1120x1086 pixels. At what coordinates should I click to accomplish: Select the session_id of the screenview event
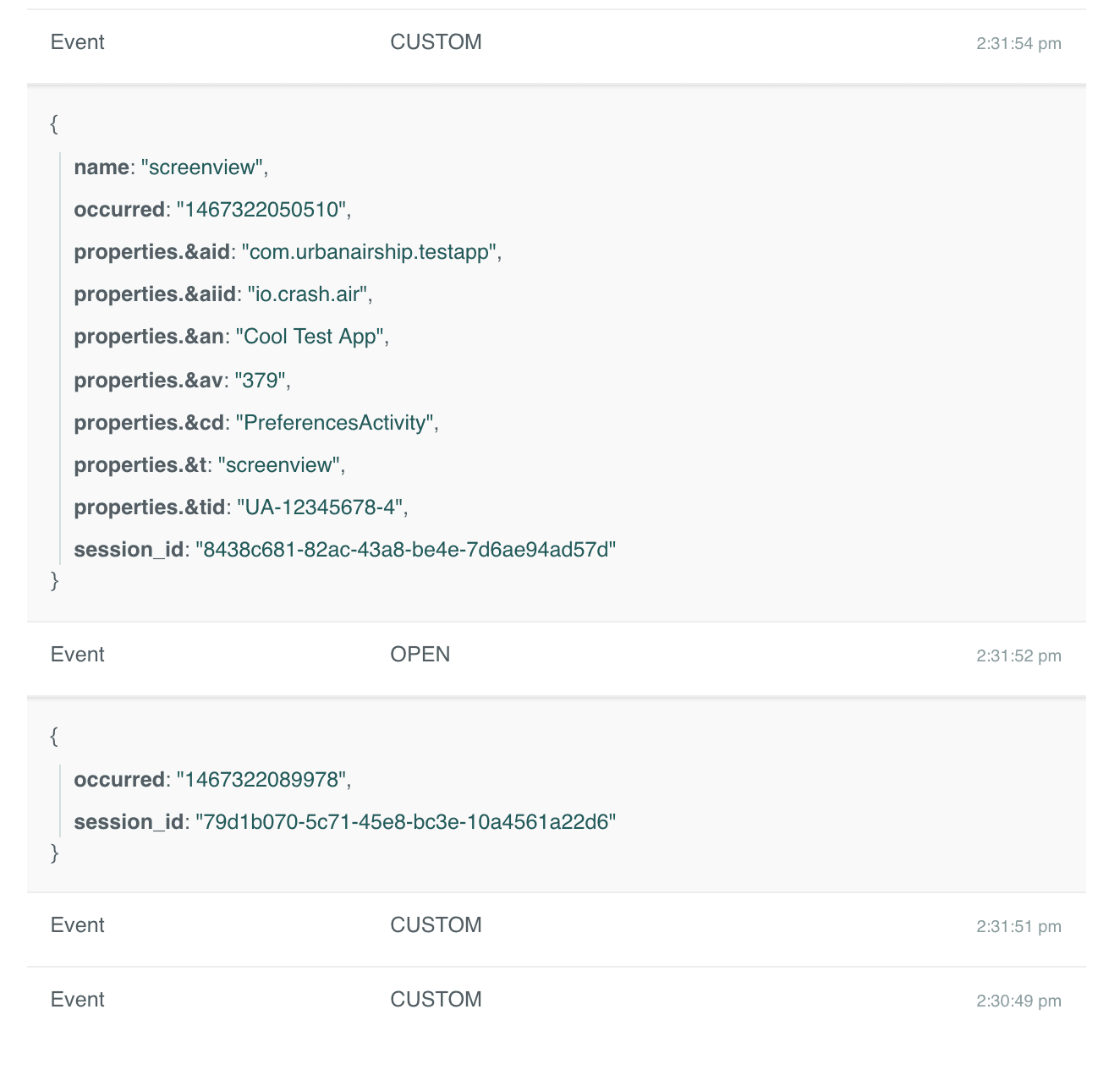tap(406, 549)
